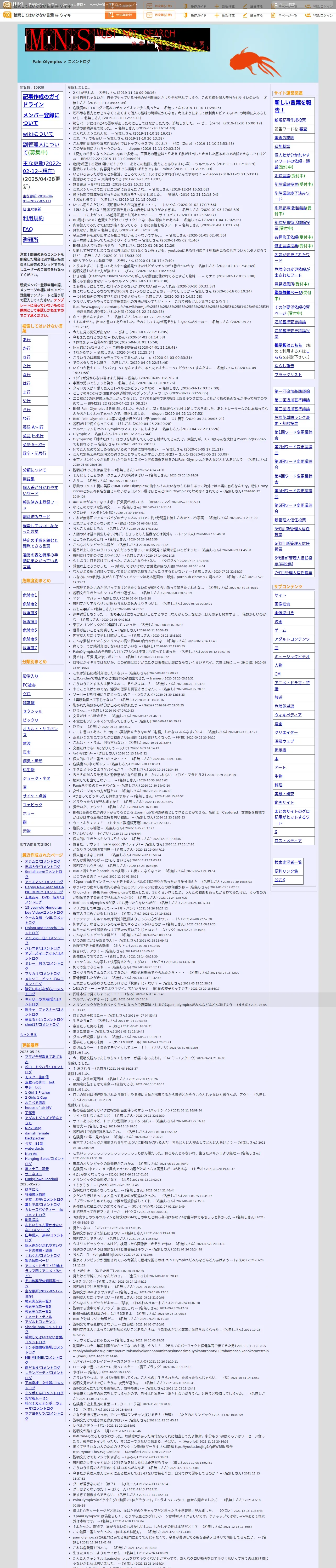This screenshot has height=1568, width=336.
Task: Select the は行 index link
Action: (x=27, y=383)
